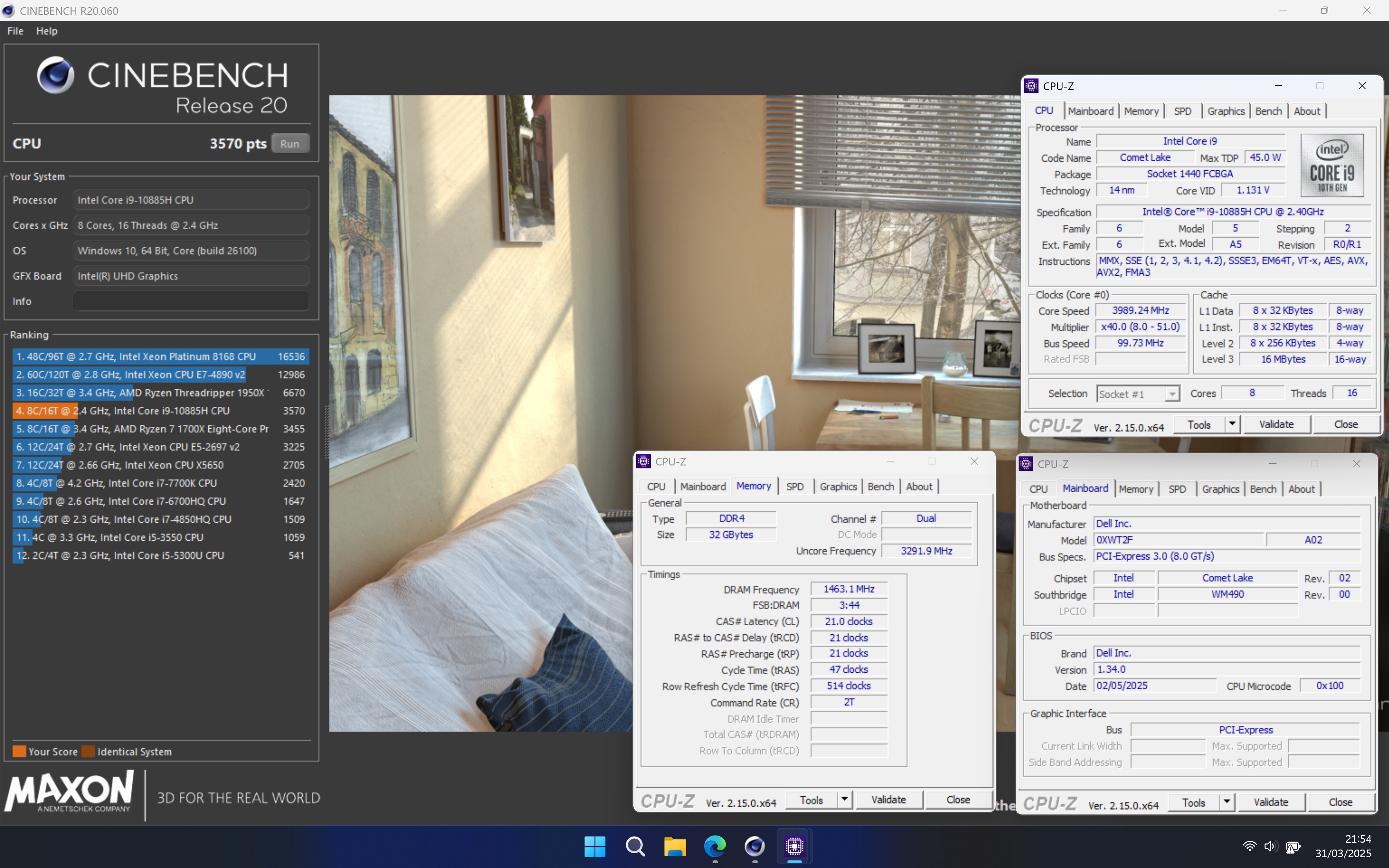Select ranking row Intel Core i9-10885H CPU
This screenshot has height=868, width=1389.
pyautogui.click(x=161, y=411)
